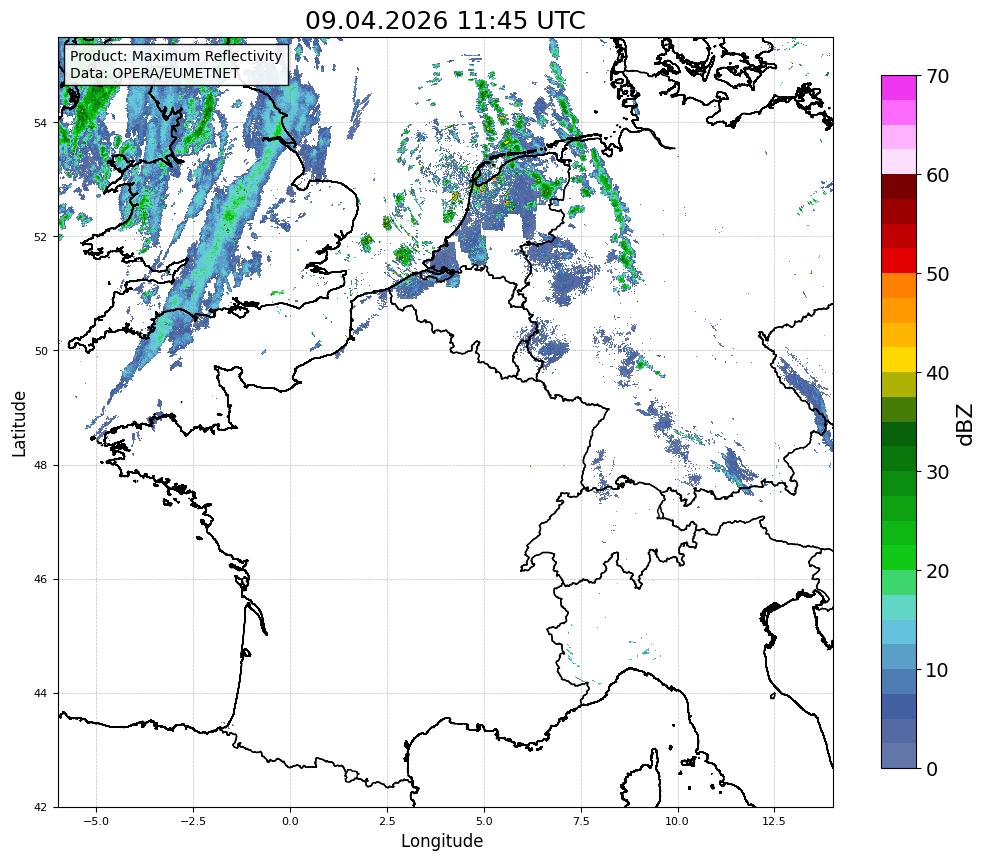Select the orange 50 dBZ colorbar segment
The image size is (985, 860).
[x=898, y=285]
